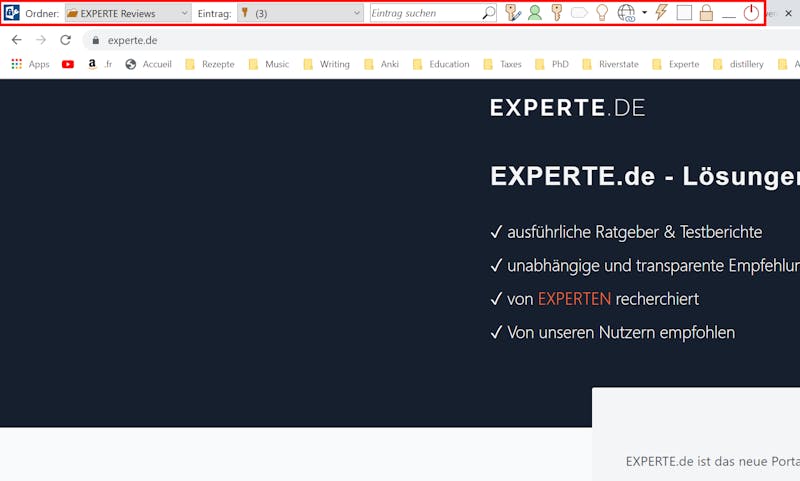Click the EXPERTE.DE site logo
This screenshot has width=800, height=481.
tap(567, 108)
